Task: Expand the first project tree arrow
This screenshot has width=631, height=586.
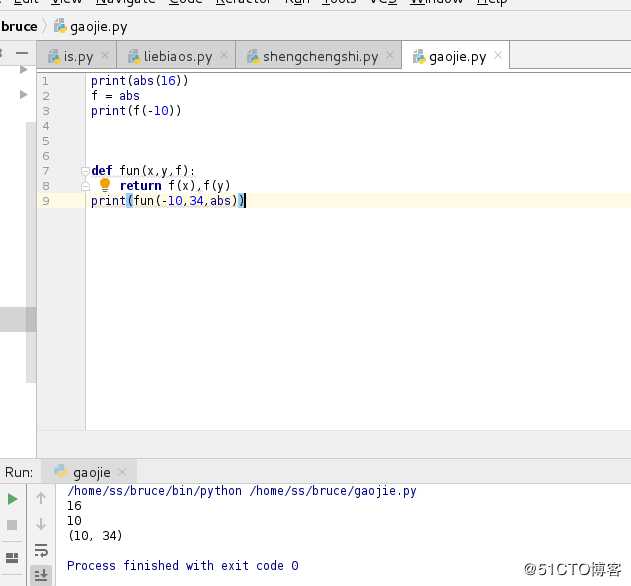Action: pyautogui.click(x=23, y=70)
